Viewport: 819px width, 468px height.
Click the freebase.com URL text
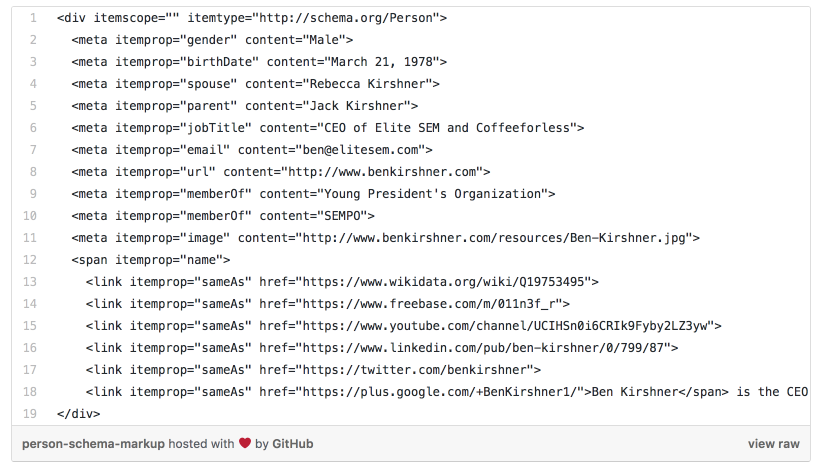click(429, 304)
